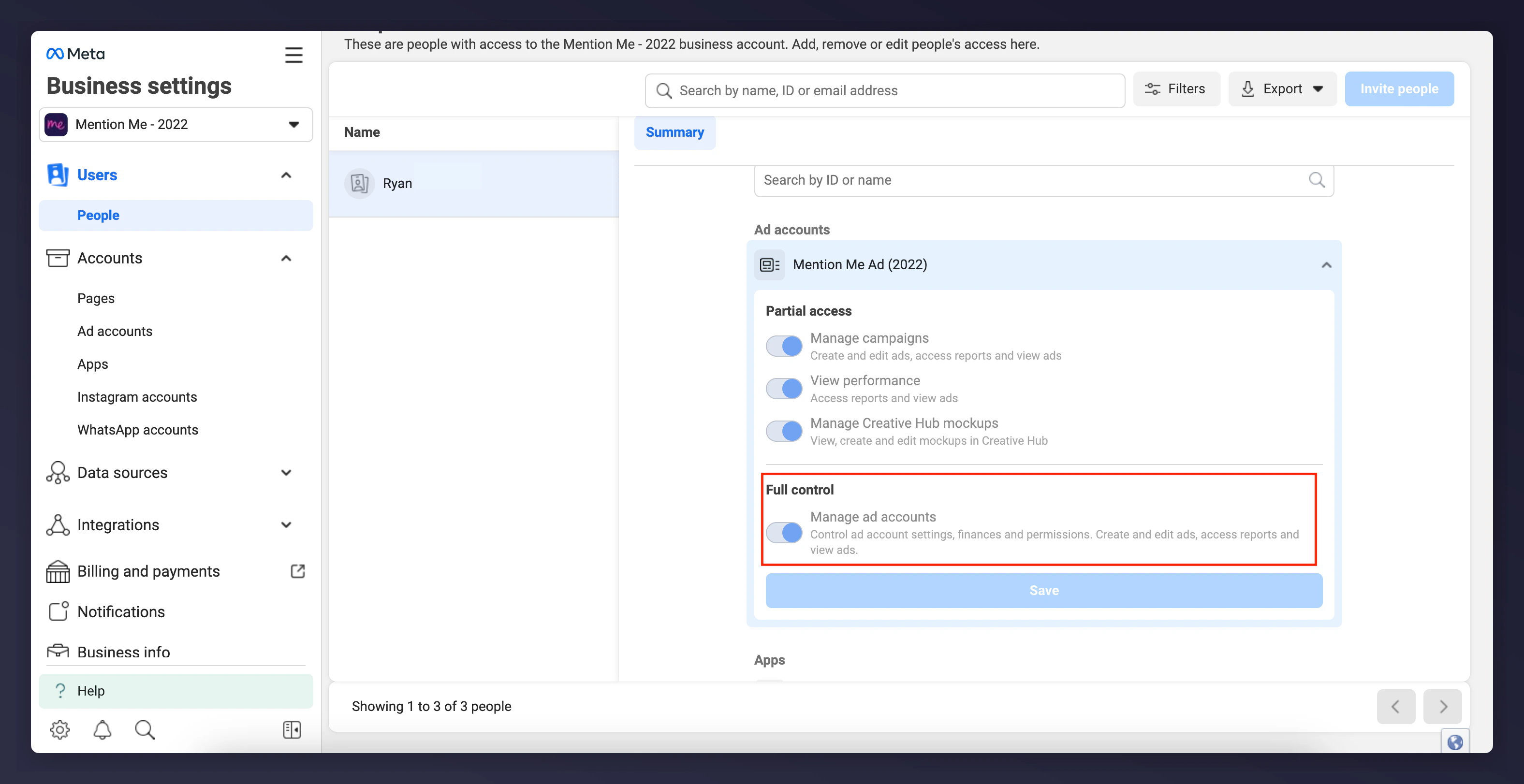Focus the Search by ID or name field
The image size is (1524, 784).
(x=1043, y=180)
